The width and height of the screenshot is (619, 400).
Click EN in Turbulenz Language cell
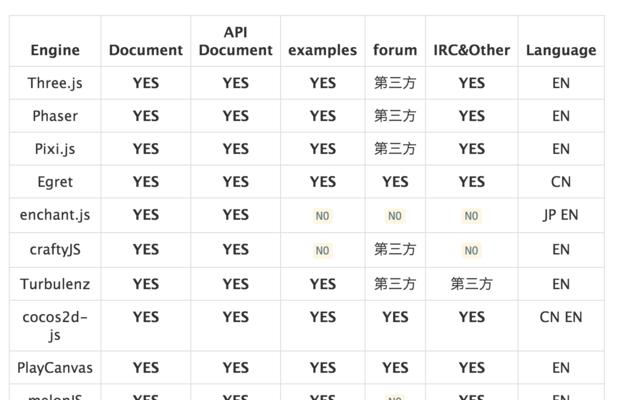(x=561, y=284)
